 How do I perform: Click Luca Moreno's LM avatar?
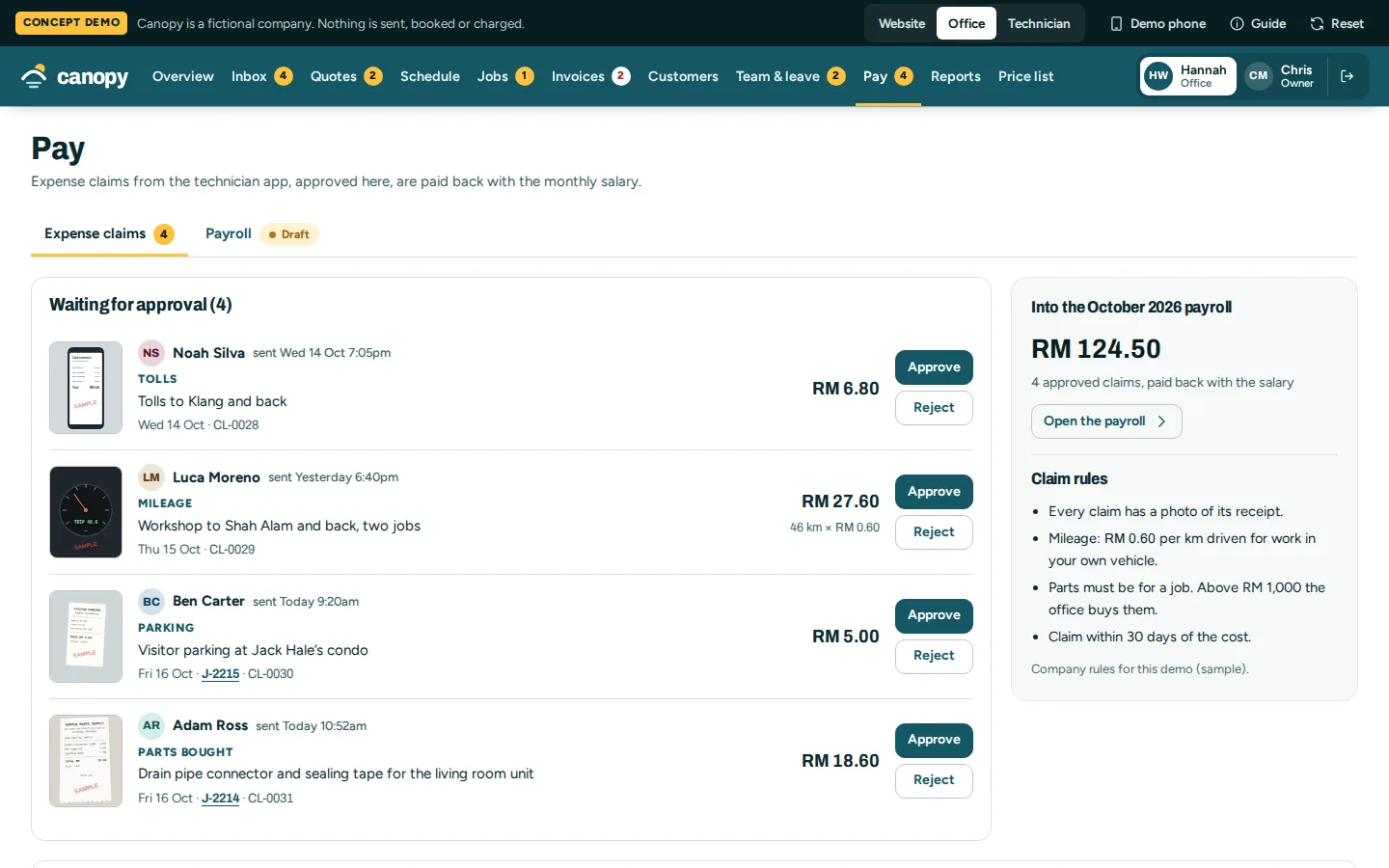[151, 477]
